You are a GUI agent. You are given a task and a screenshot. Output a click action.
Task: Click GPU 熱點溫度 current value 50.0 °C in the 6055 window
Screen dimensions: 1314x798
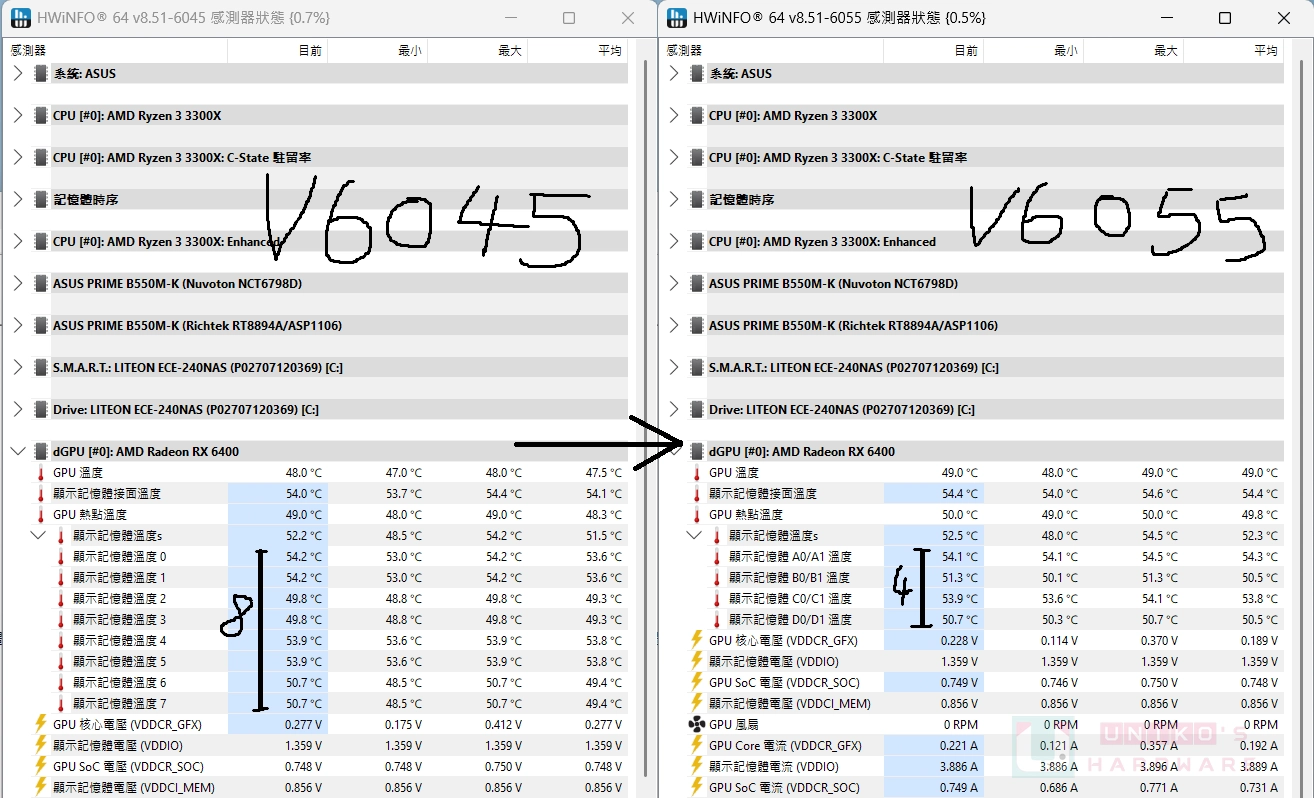click(960, 514)
